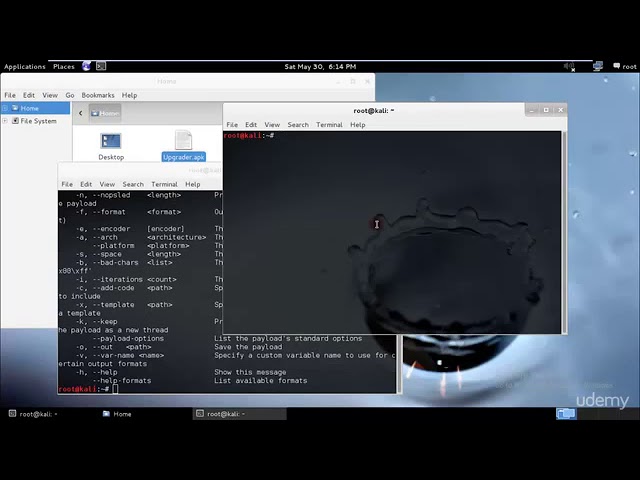Click the root@kali prompt in the front terminal
Screen dimensions: 640x480
tap(249, 136)
